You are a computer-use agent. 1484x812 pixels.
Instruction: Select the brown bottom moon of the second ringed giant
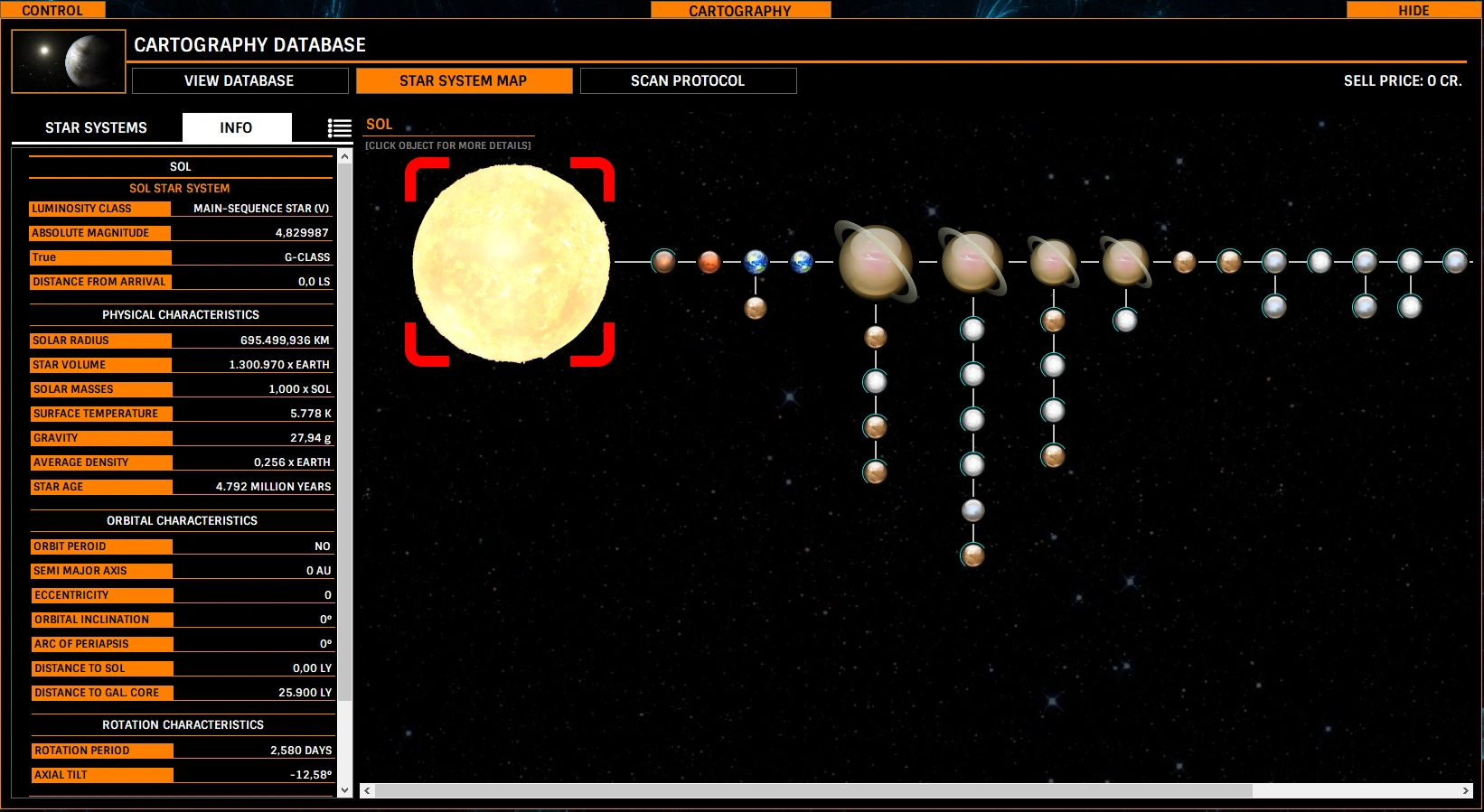tap(972, 555)
